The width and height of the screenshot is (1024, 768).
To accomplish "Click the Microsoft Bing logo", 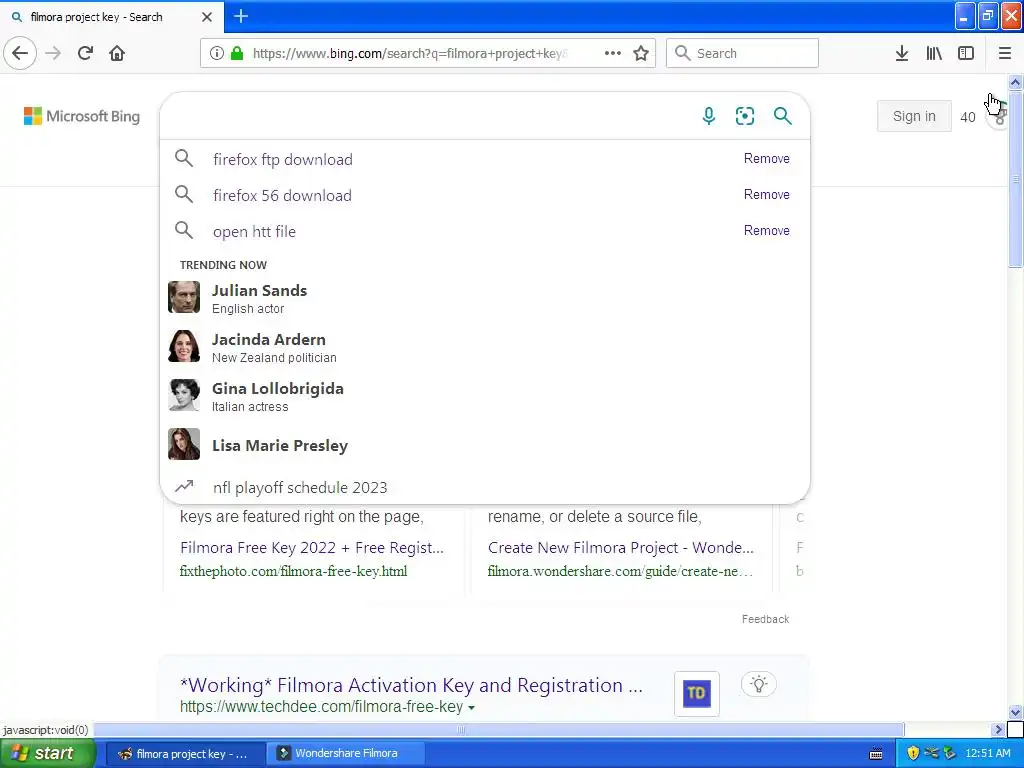I will 82,116.
